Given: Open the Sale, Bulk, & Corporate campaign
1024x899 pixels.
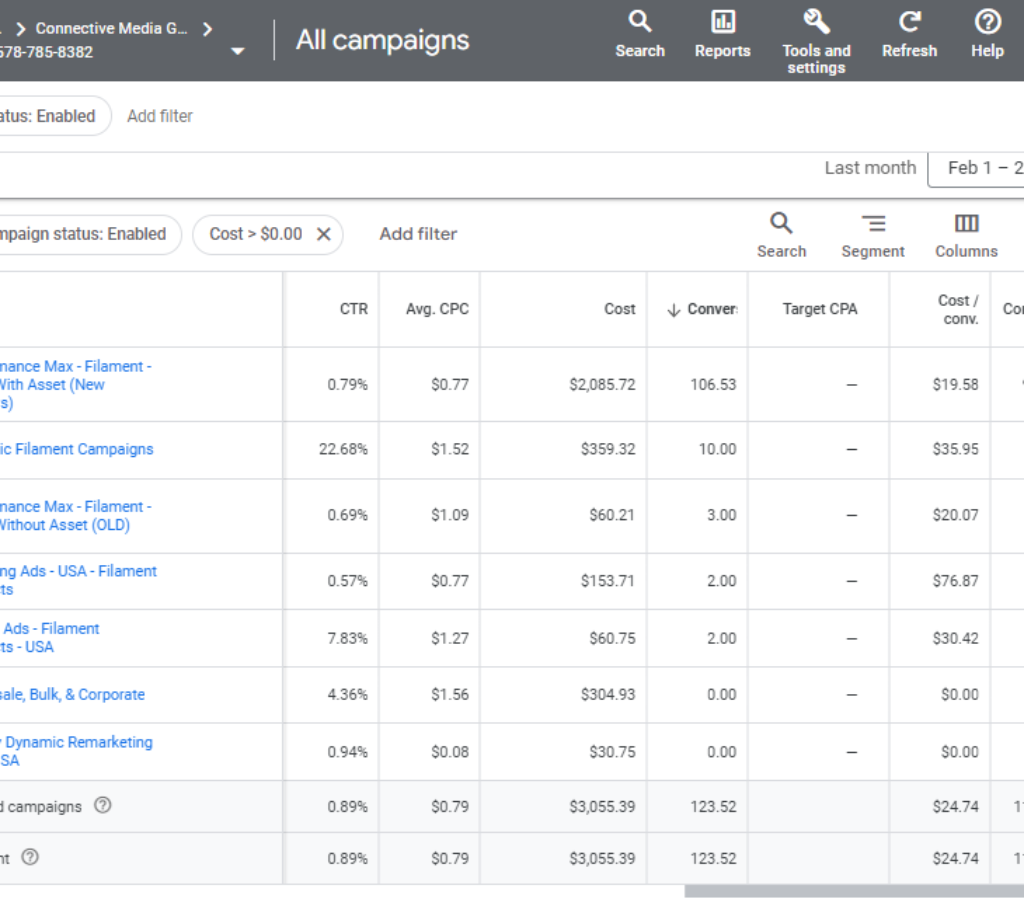Looking at the screenshot, I should 73,694.
